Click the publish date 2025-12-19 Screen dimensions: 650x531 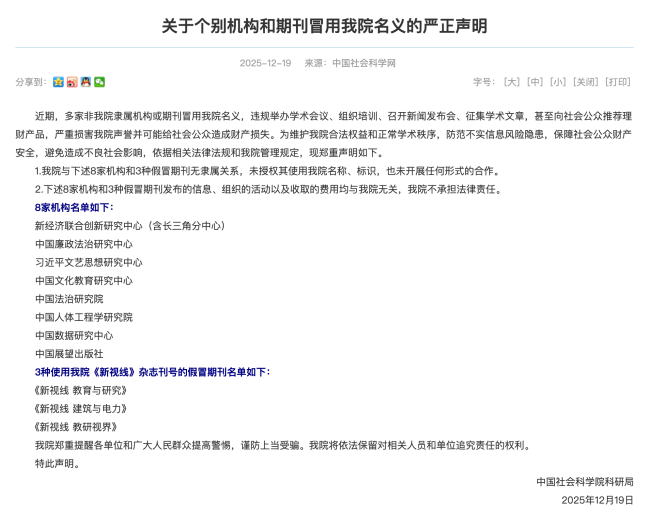tap(265, 63)
